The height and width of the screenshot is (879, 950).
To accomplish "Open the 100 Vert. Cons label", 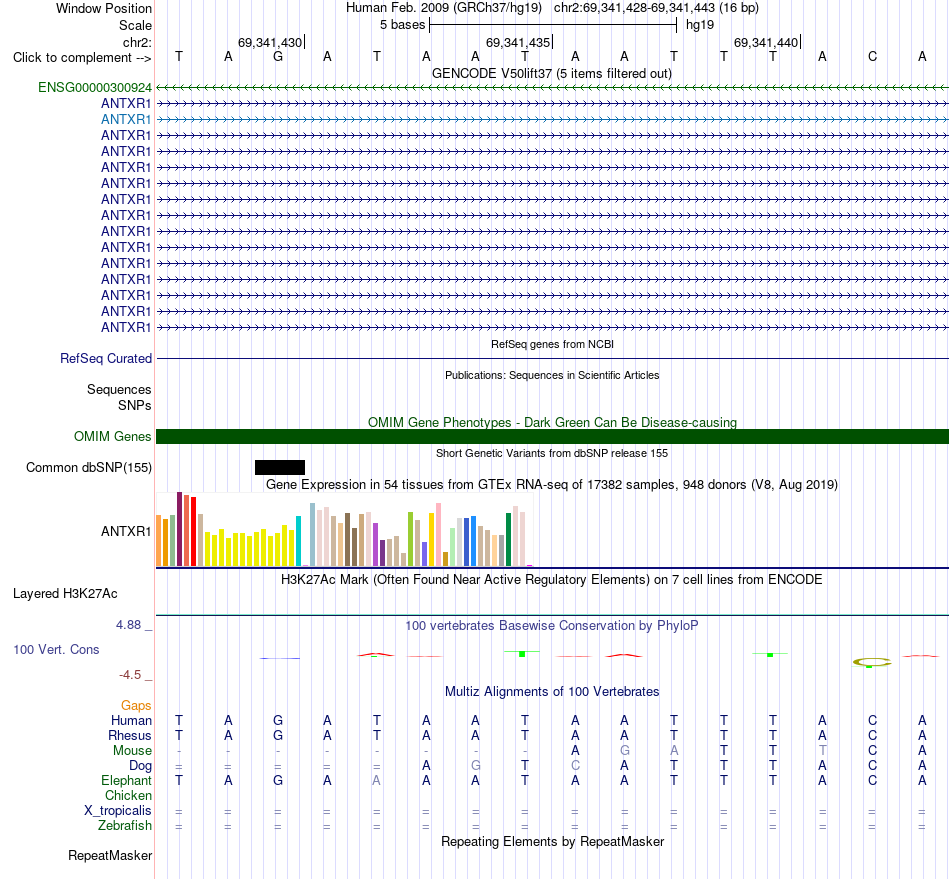I will (x=56, y=649).
